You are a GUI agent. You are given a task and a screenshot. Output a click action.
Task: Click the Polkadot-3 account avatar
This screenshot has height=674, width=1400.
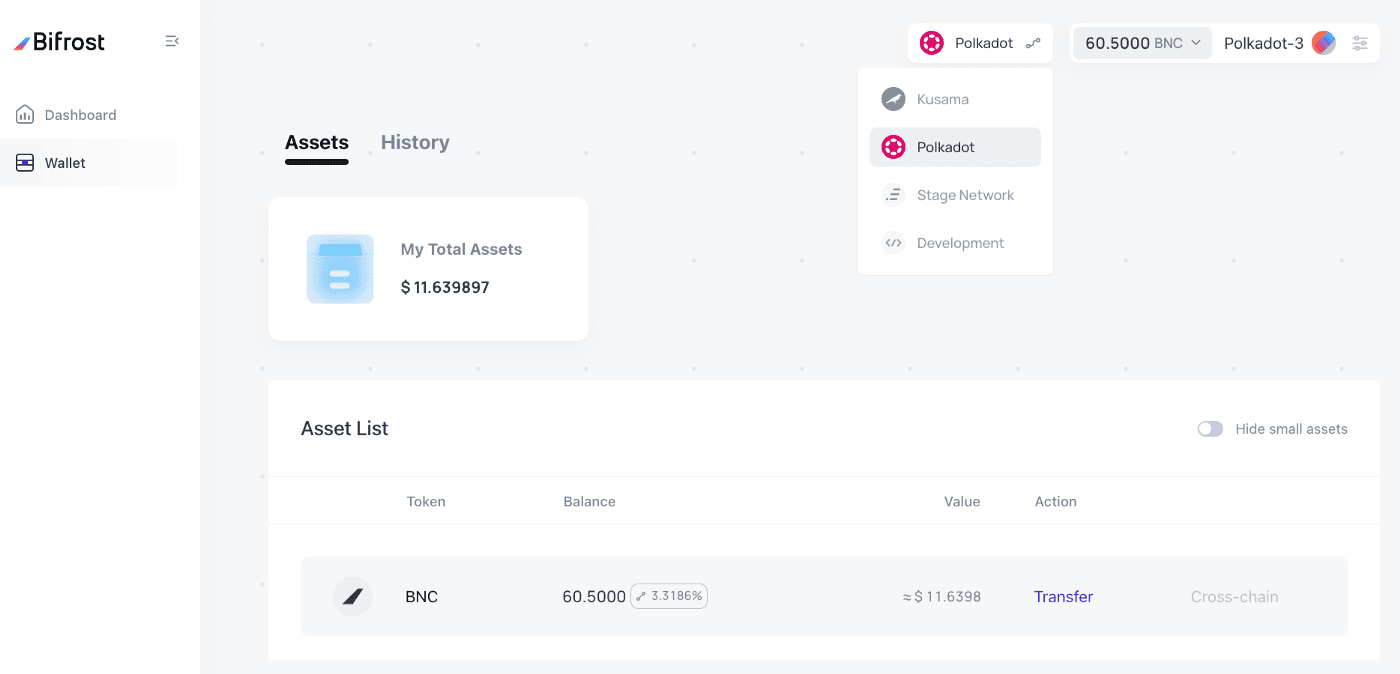coord(1323,43)
